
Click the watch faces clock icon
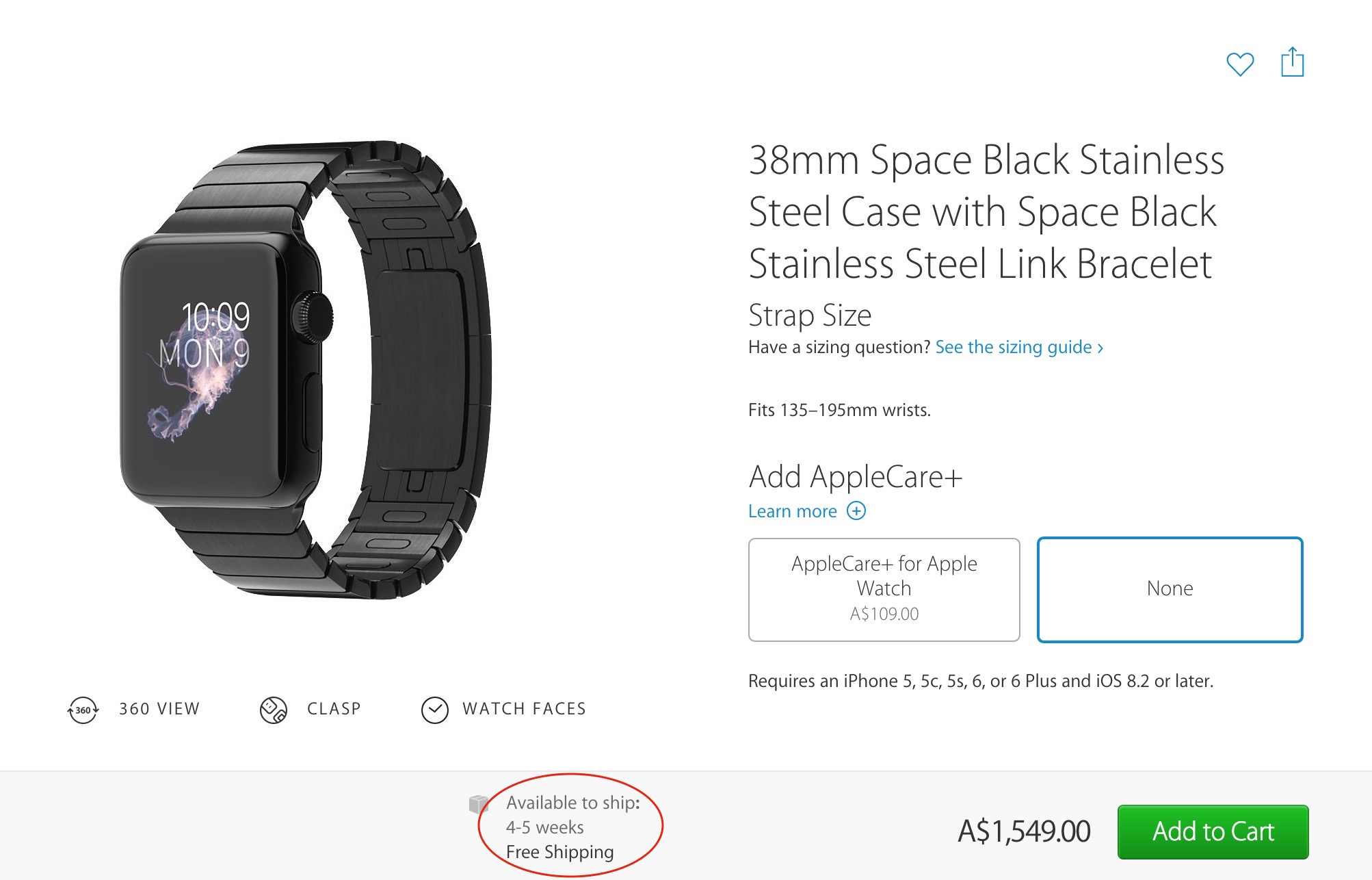(x=434, y=710)
